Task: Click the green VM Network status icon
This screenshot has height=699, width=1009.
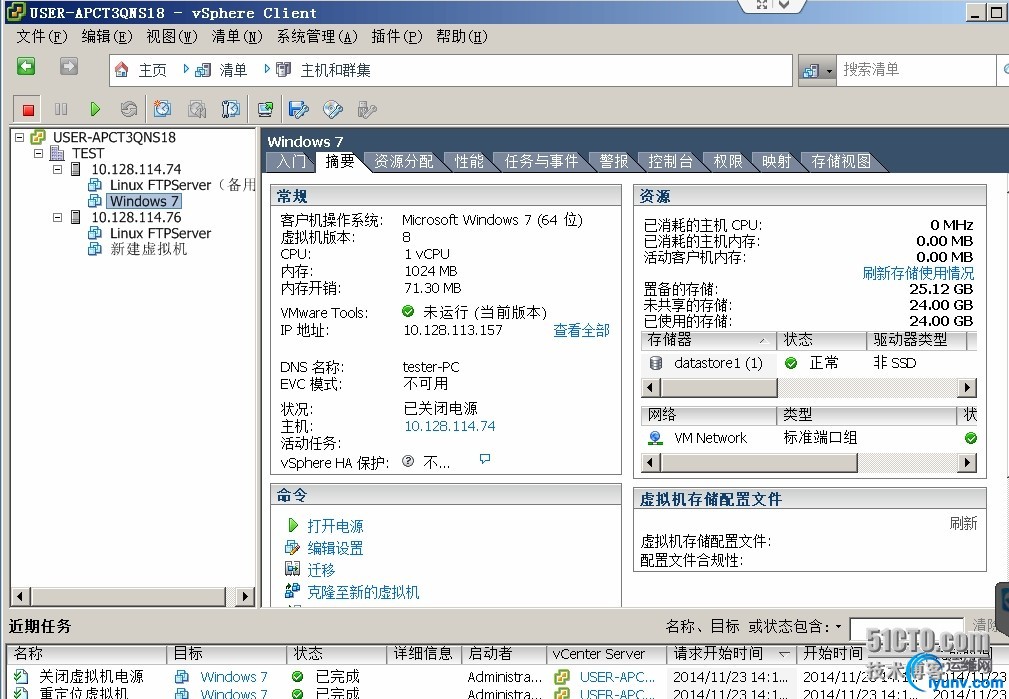Action: (970, 438)
